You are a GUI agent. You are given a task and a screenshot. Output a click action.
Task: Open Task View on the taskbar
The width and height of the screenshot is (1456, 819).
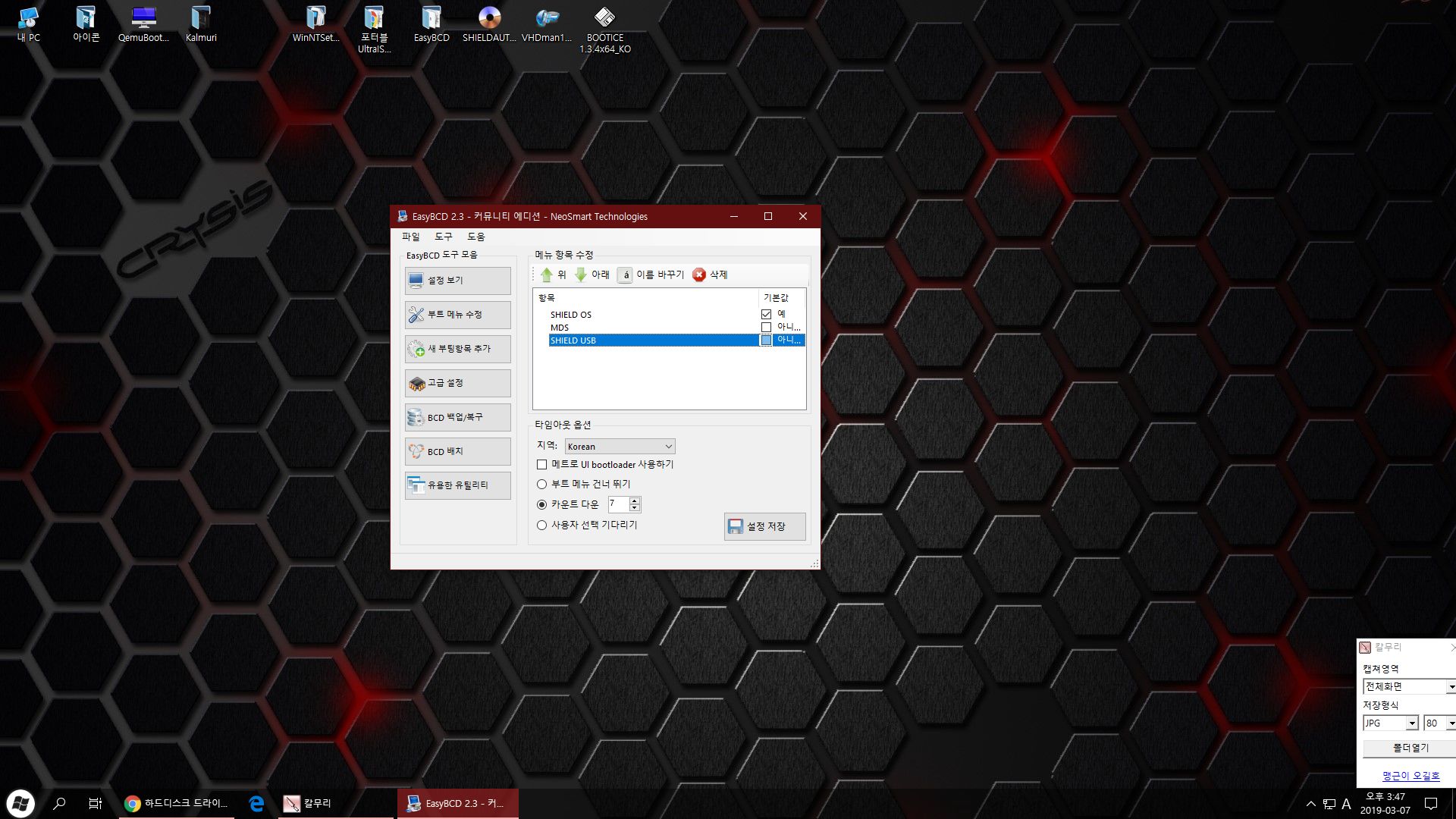96,804
